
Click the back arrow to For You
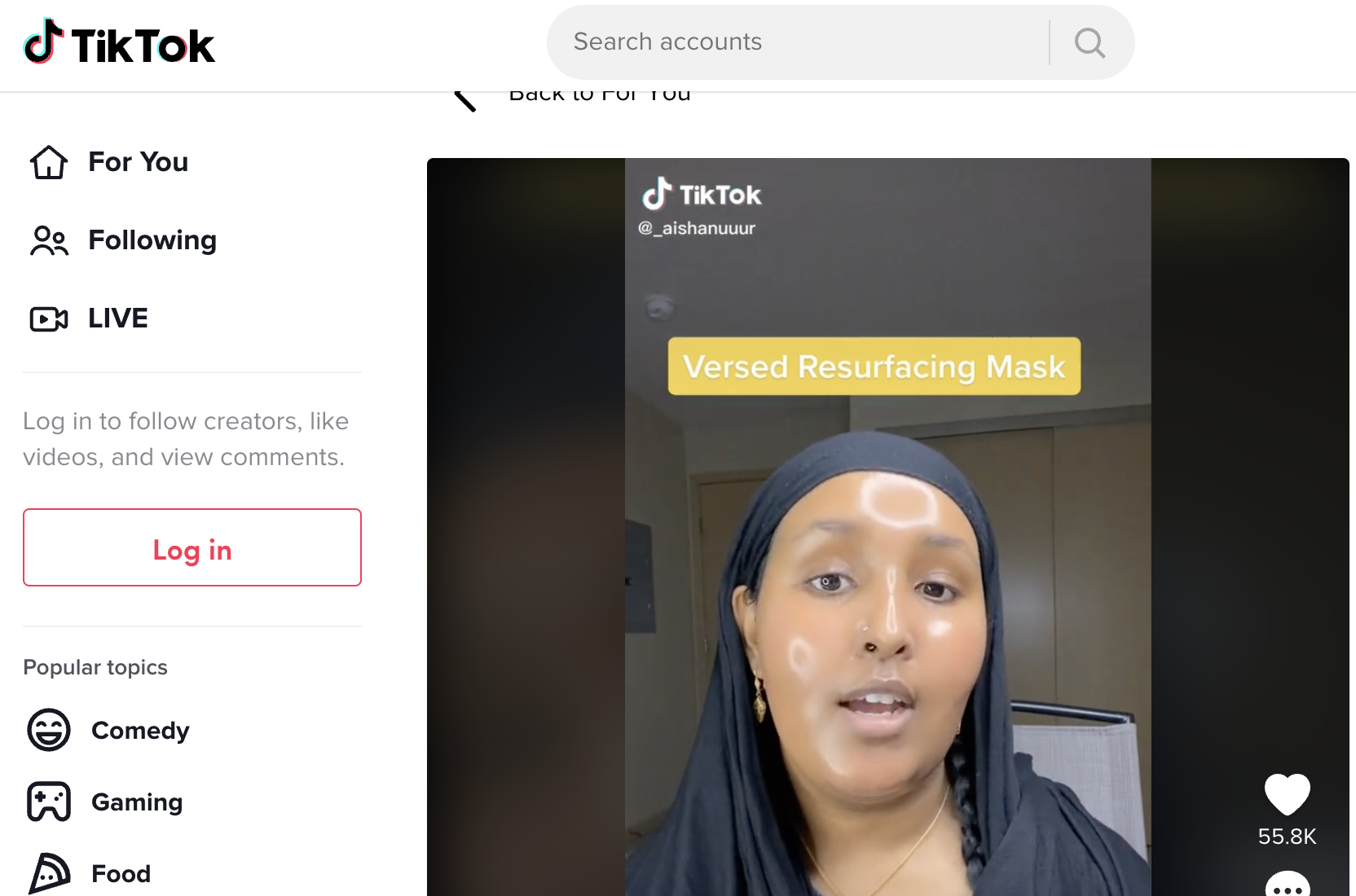tap(464, 100)
